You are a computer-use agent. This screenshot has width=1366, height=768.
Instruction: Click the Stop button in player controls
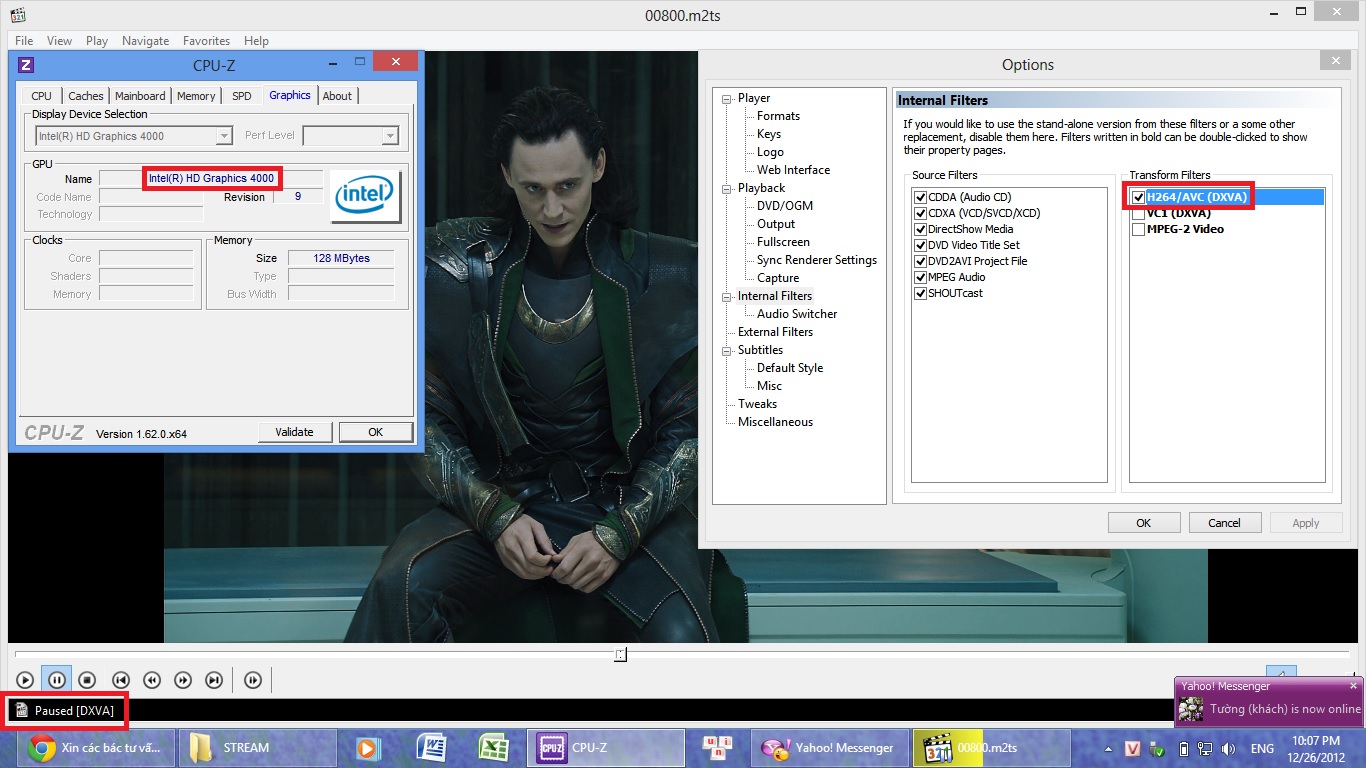point(87,680)
